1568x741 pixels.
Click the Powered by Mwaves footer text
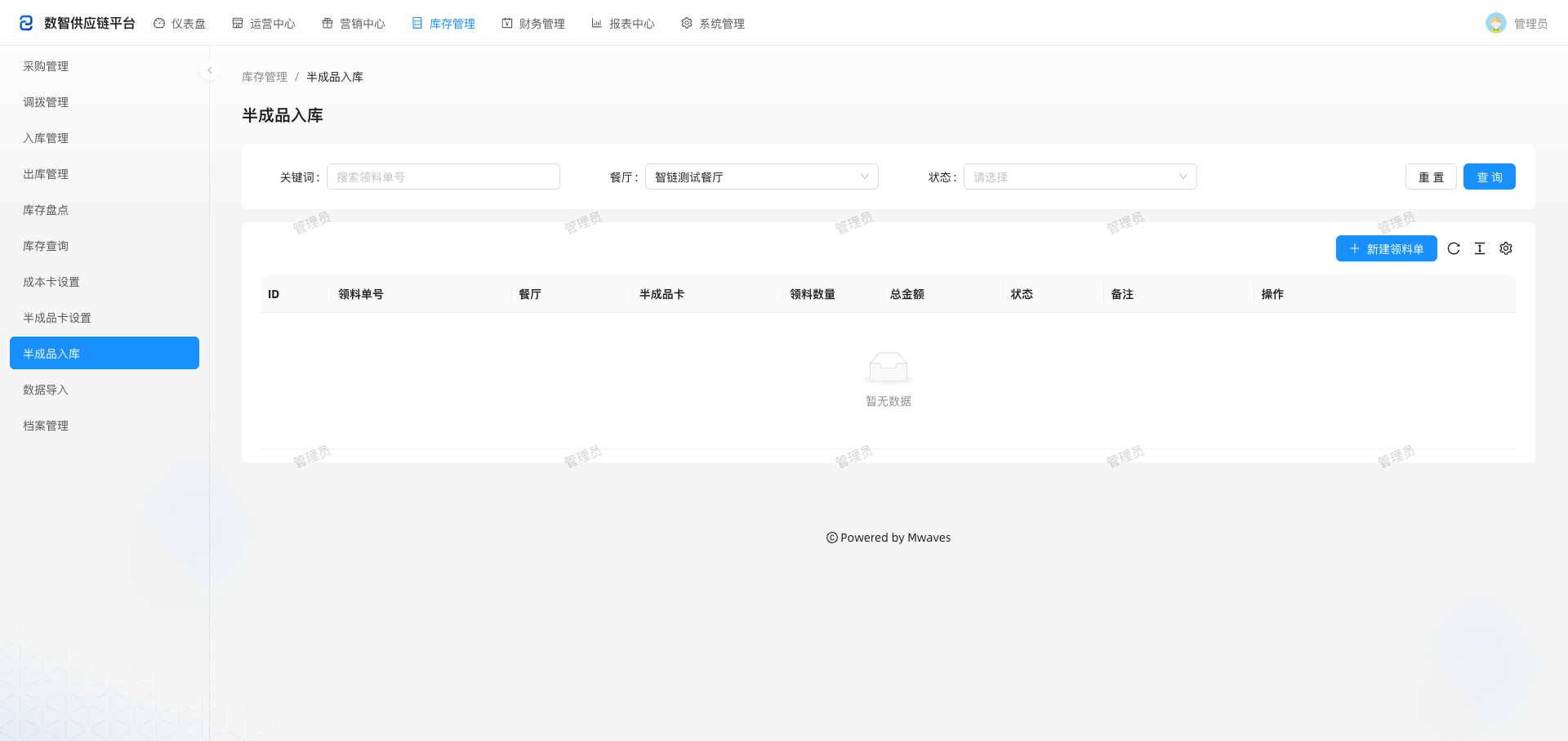tap(895, 538)
